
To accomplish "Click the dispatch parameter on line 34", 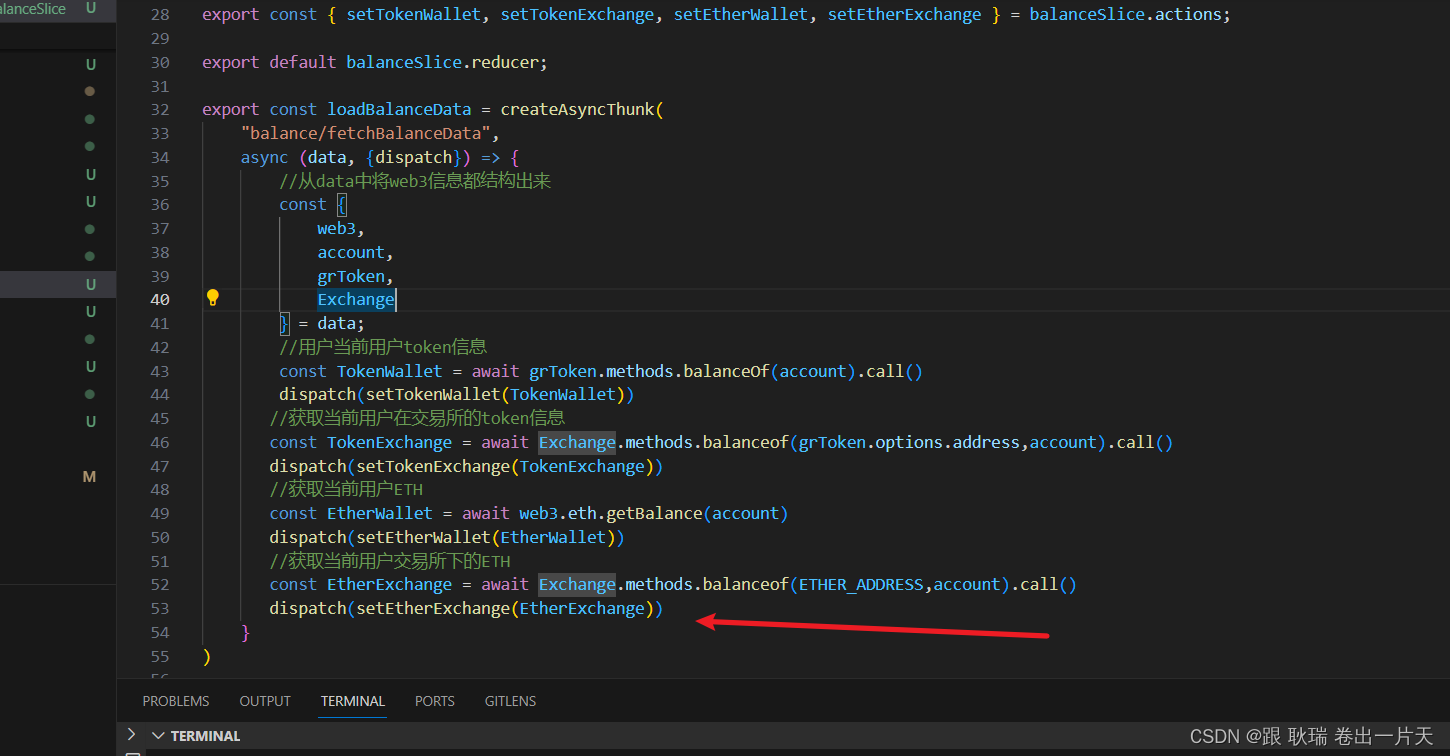I will (x=413, y=157).
